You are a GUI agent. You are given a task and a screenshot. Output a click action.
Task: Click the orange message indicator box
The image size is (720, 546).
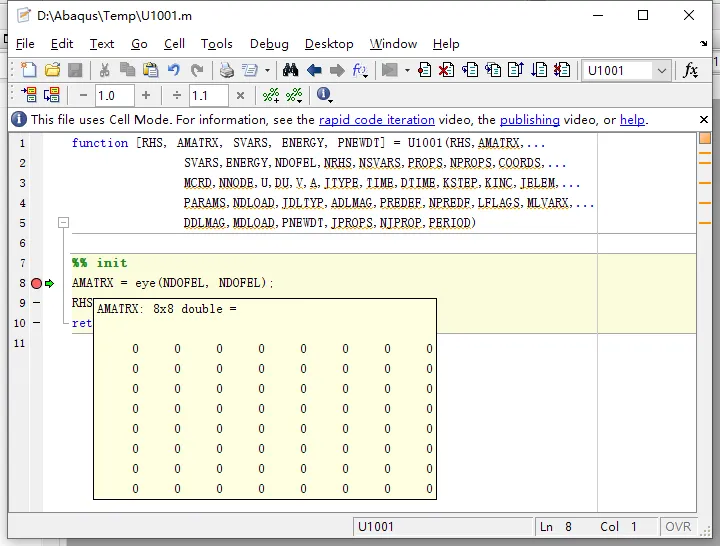tap(705, 138)
